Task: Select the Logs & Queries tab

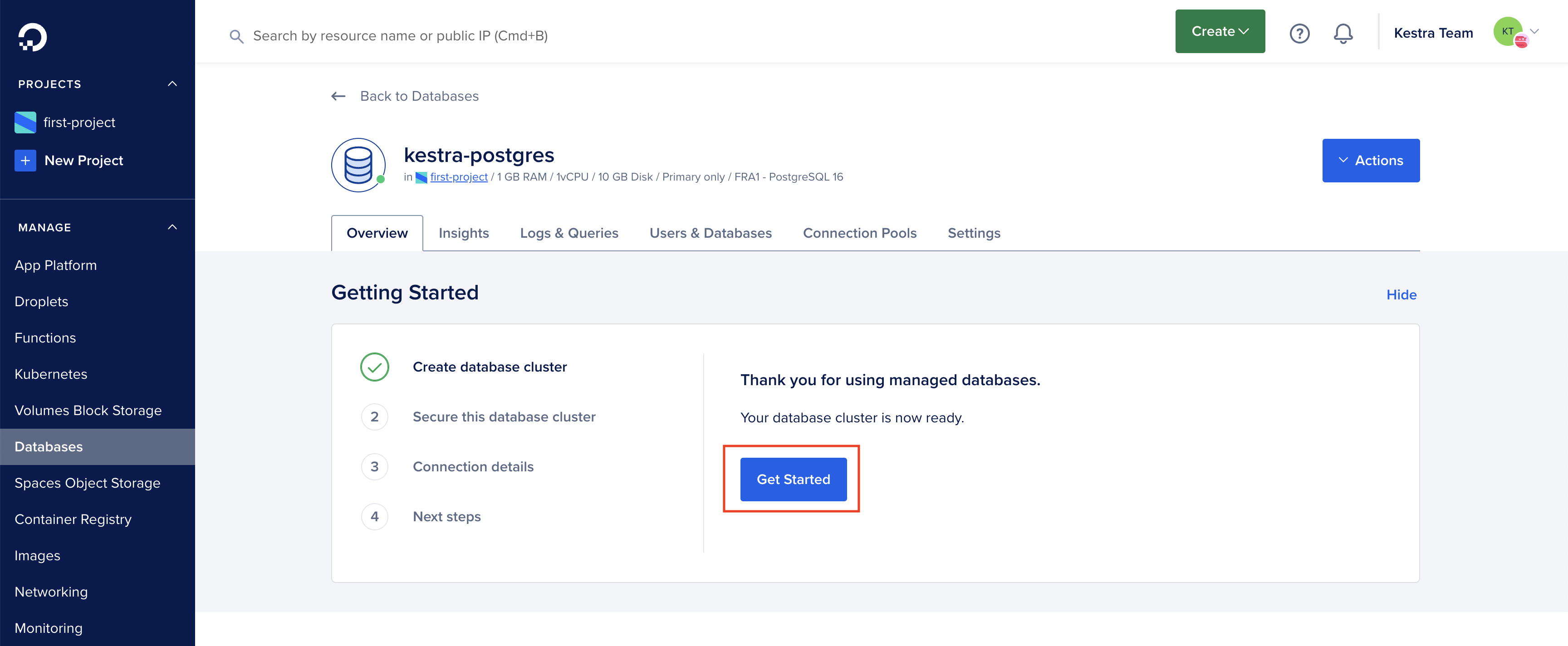Action: pos(569,233)
